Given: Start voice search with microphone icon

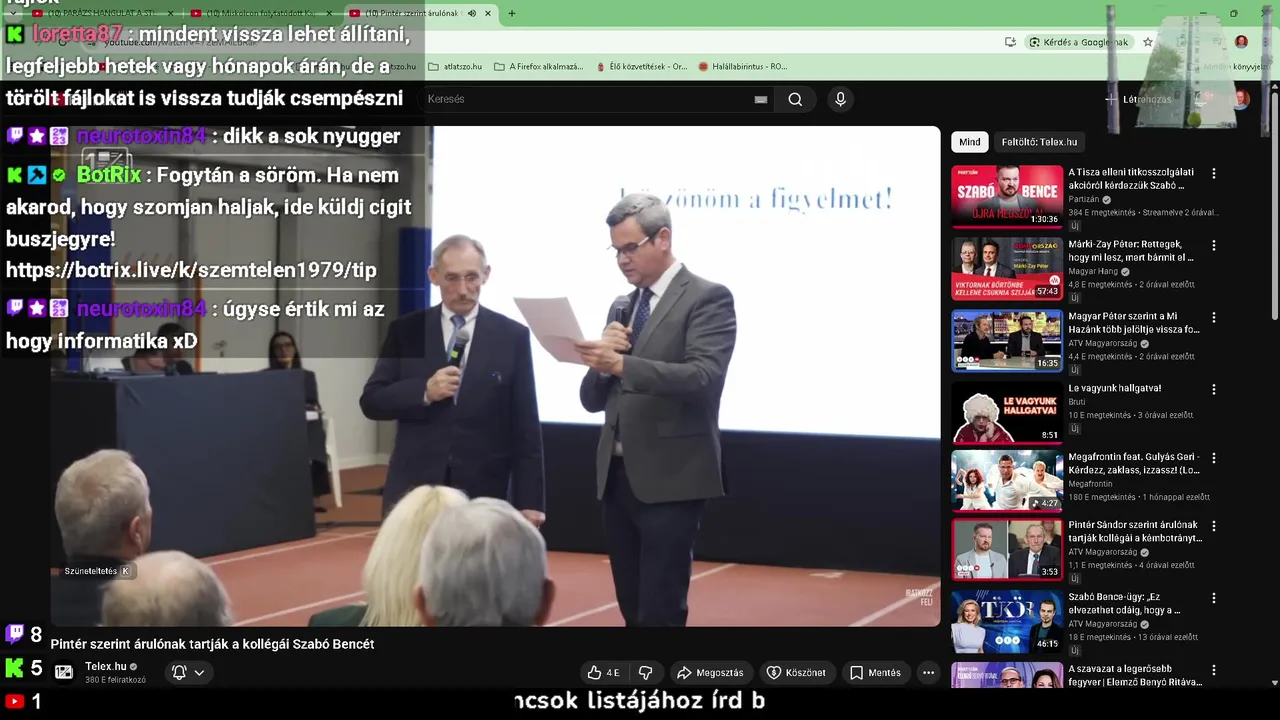Looking at the screenshot, I should point(840,99).
